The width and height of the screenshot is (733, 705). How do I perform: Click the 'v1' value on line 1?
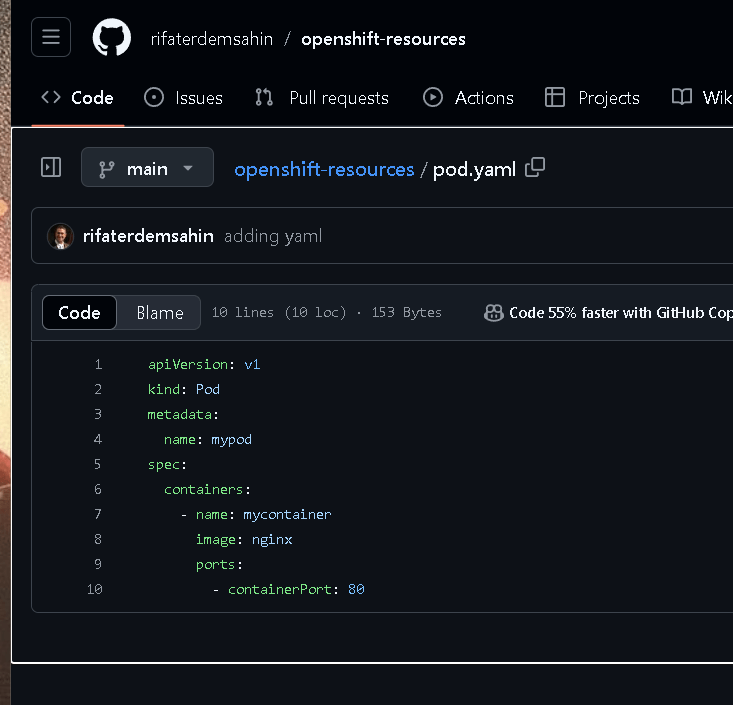point(252,364)
